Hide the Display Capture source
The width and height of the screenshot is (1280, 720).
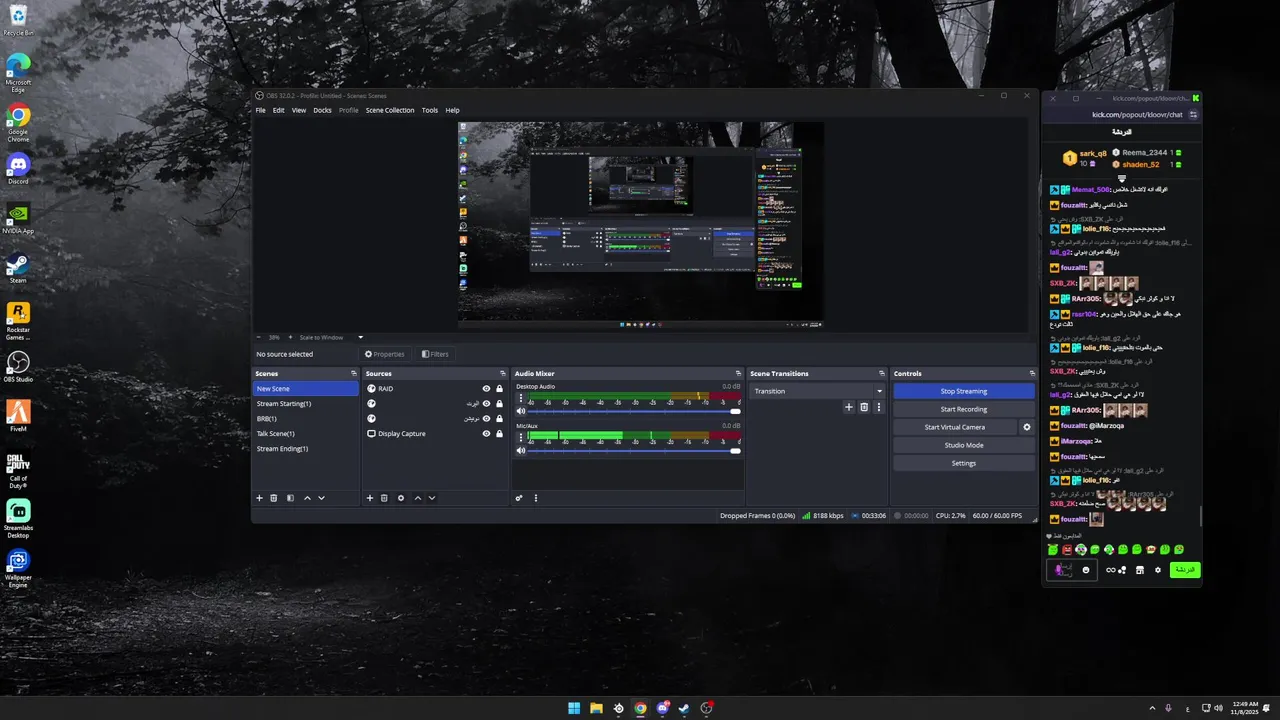[486, 434]
